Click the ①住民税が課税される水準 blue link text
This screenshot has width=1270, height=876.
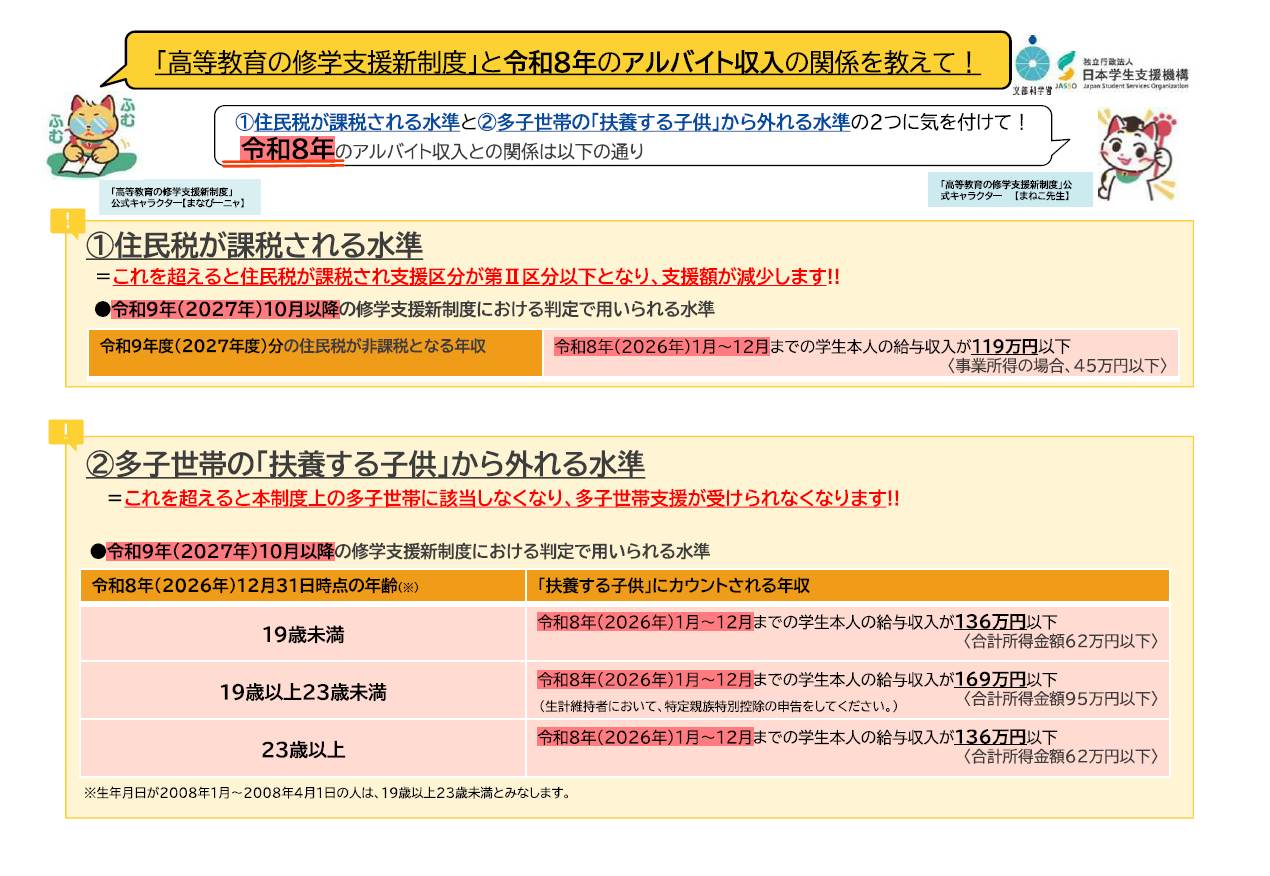pos(347,122)
